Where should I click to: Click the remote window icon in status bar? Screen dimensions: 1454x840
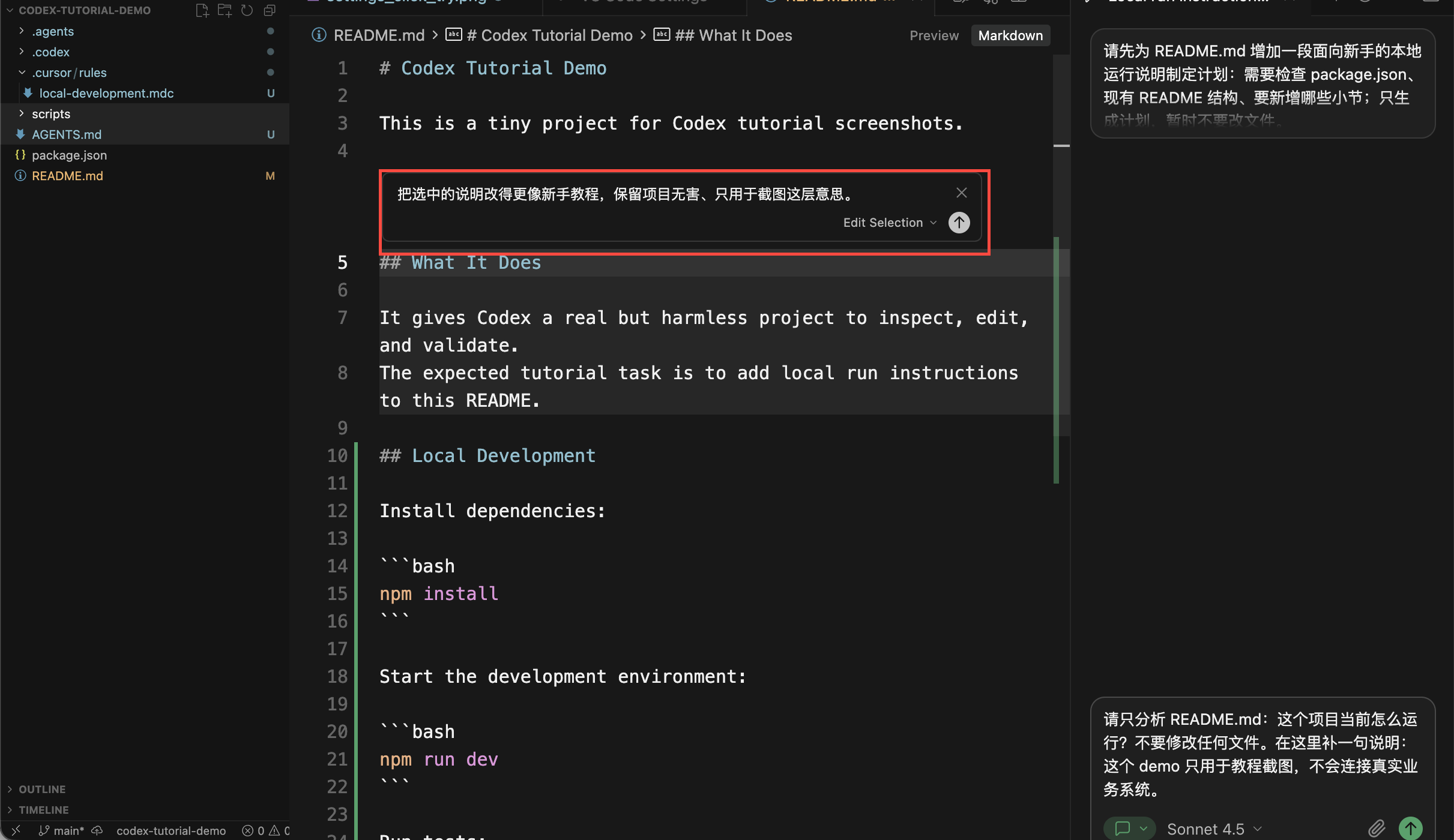coord(16,830)
